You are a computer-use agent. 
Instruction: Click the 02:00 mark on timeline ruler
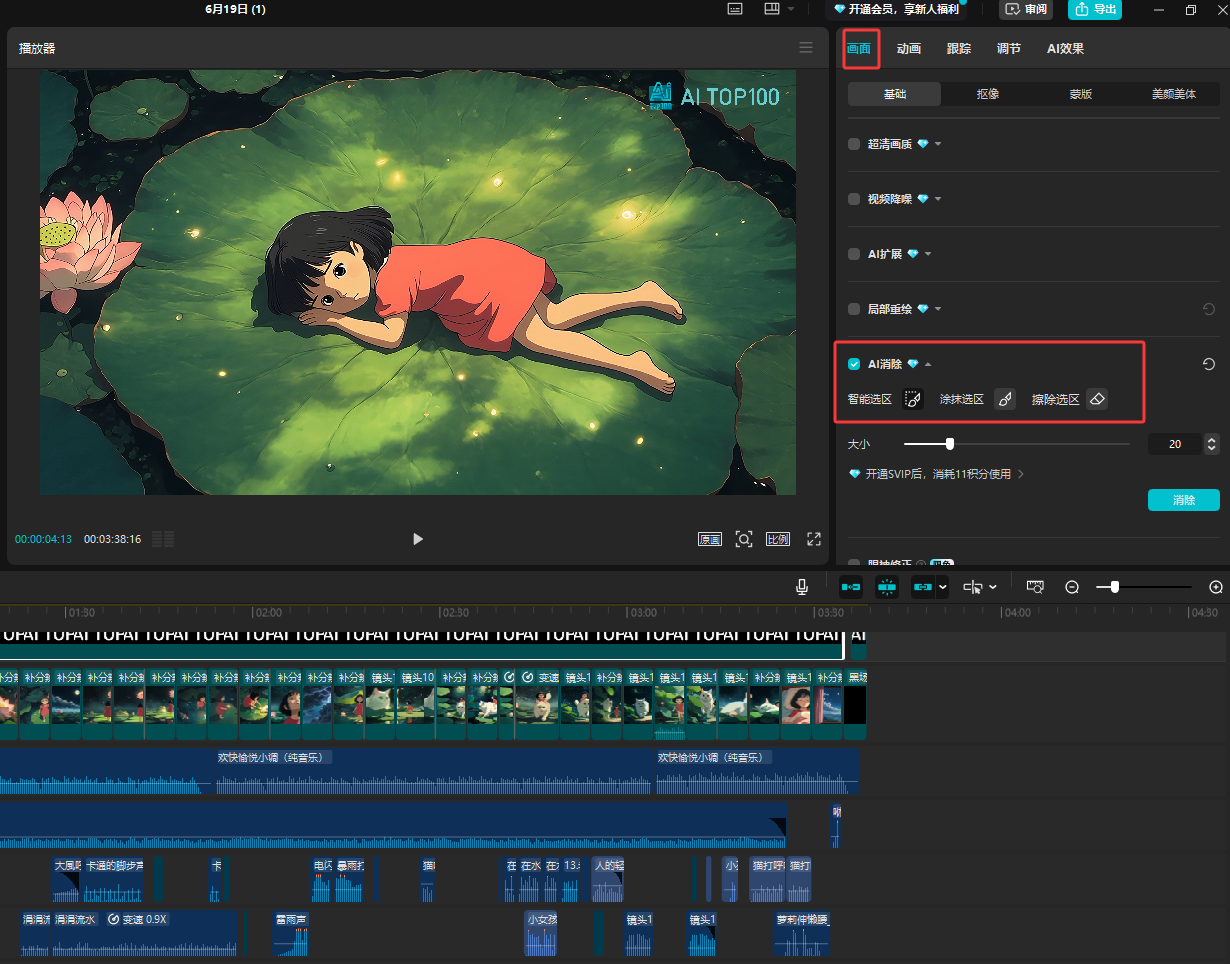pyautogui.click(x=268, y=612)
